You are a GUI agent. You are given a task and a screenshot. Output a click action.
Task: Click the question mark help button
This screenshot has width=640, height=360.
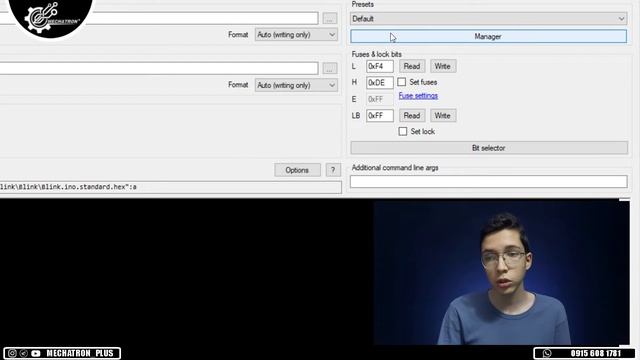[x=333, y=170]
